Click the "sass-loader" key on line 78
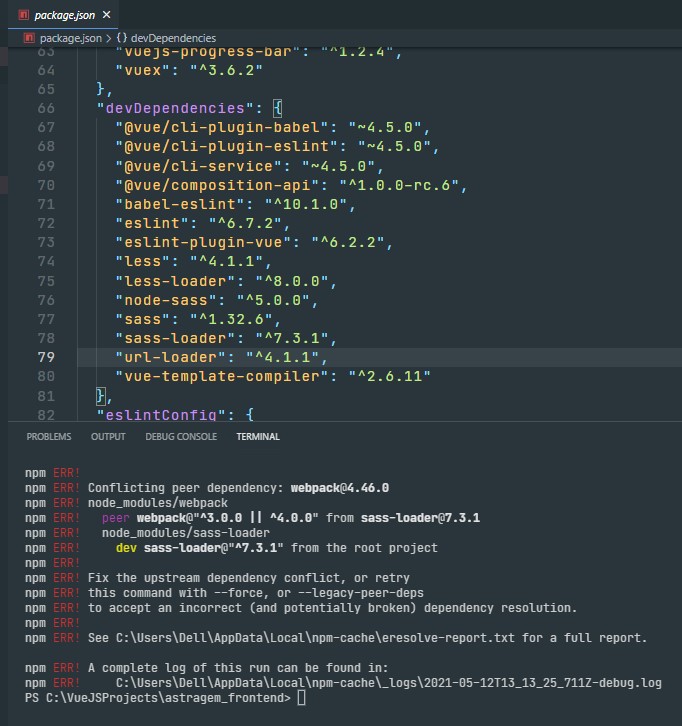Image resolution: width=682 pixels, height=726 pixels. click(x=175, y=338)
